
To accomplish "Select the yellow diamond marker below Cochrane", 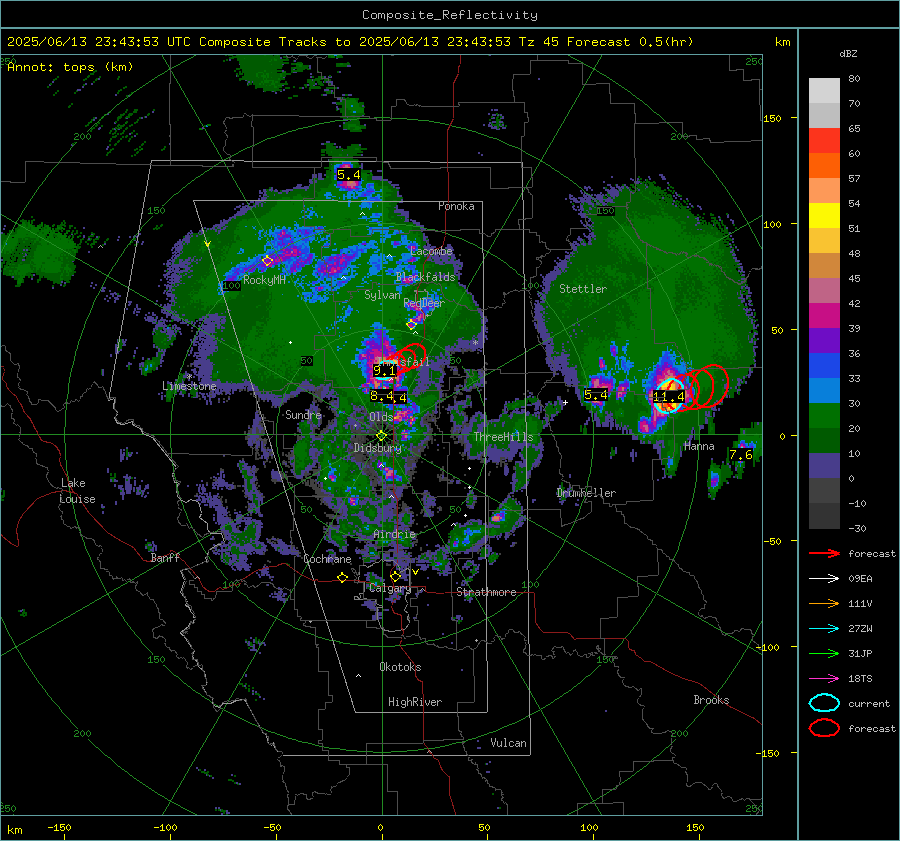I will (x=342, y=578).
